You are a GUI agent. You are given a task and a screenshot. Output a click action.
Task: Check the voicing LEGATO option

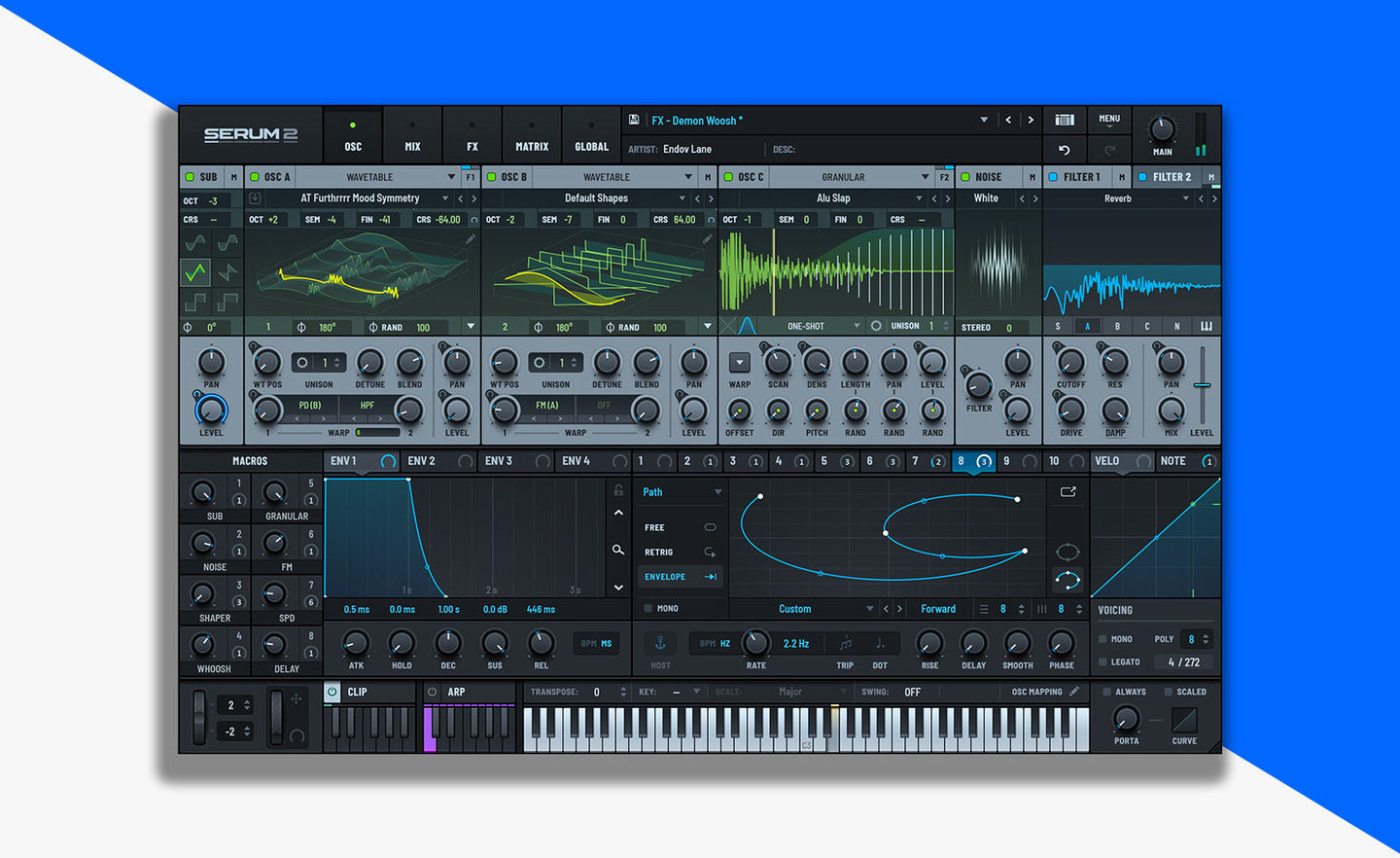[1102, 661]
